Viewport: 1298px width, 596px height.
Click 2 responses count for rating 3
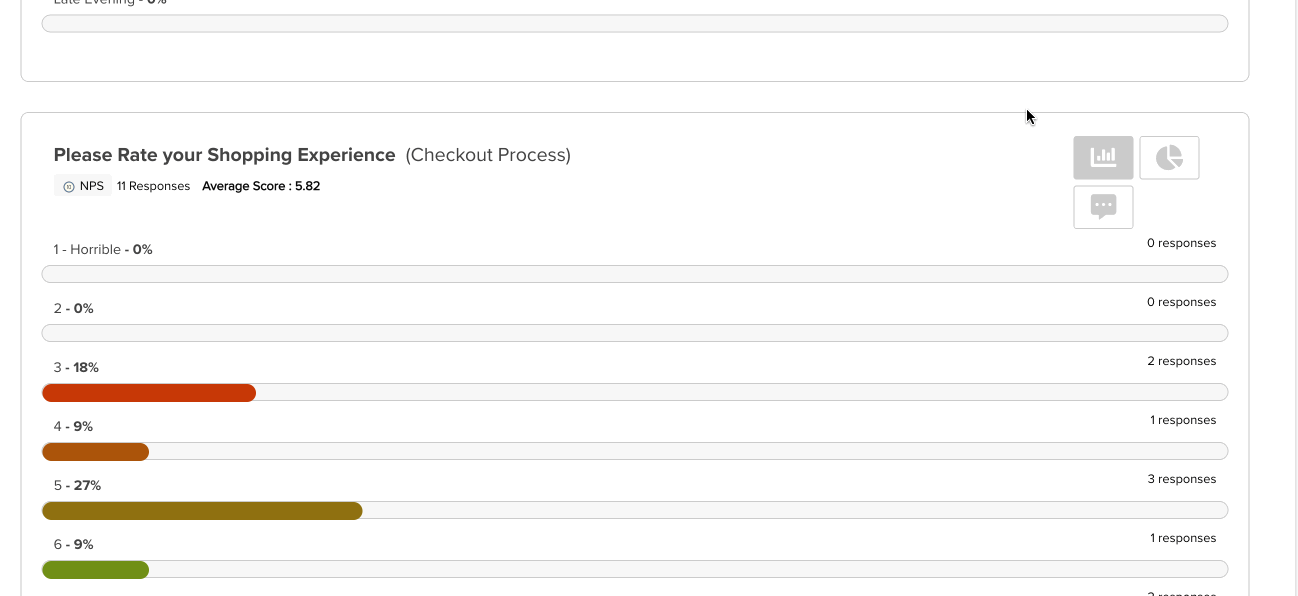point(1181,361)
